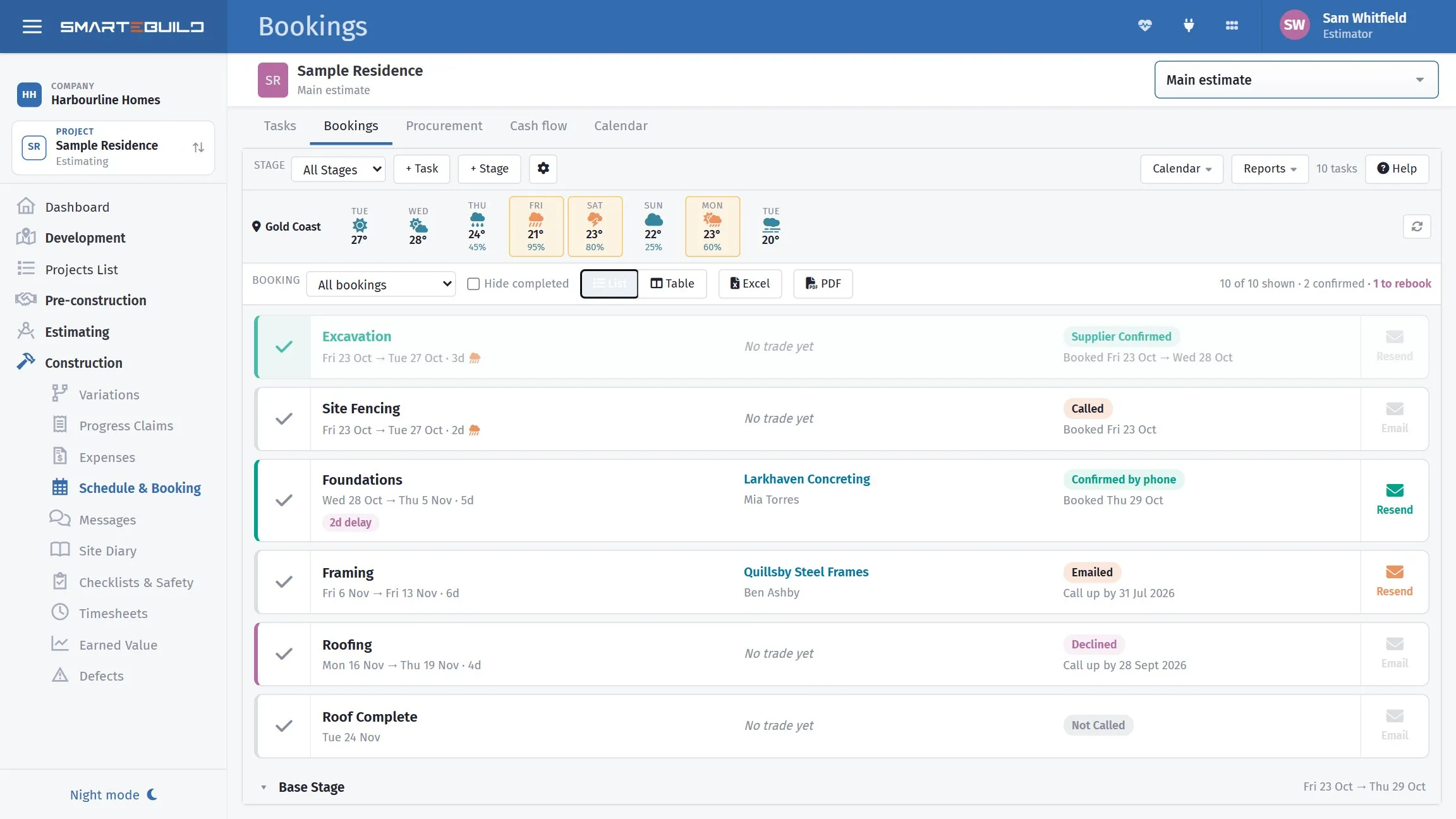Switch to the Calendar tab
The height and width of the screenshot is (819, 1456).
click(621, 126)
